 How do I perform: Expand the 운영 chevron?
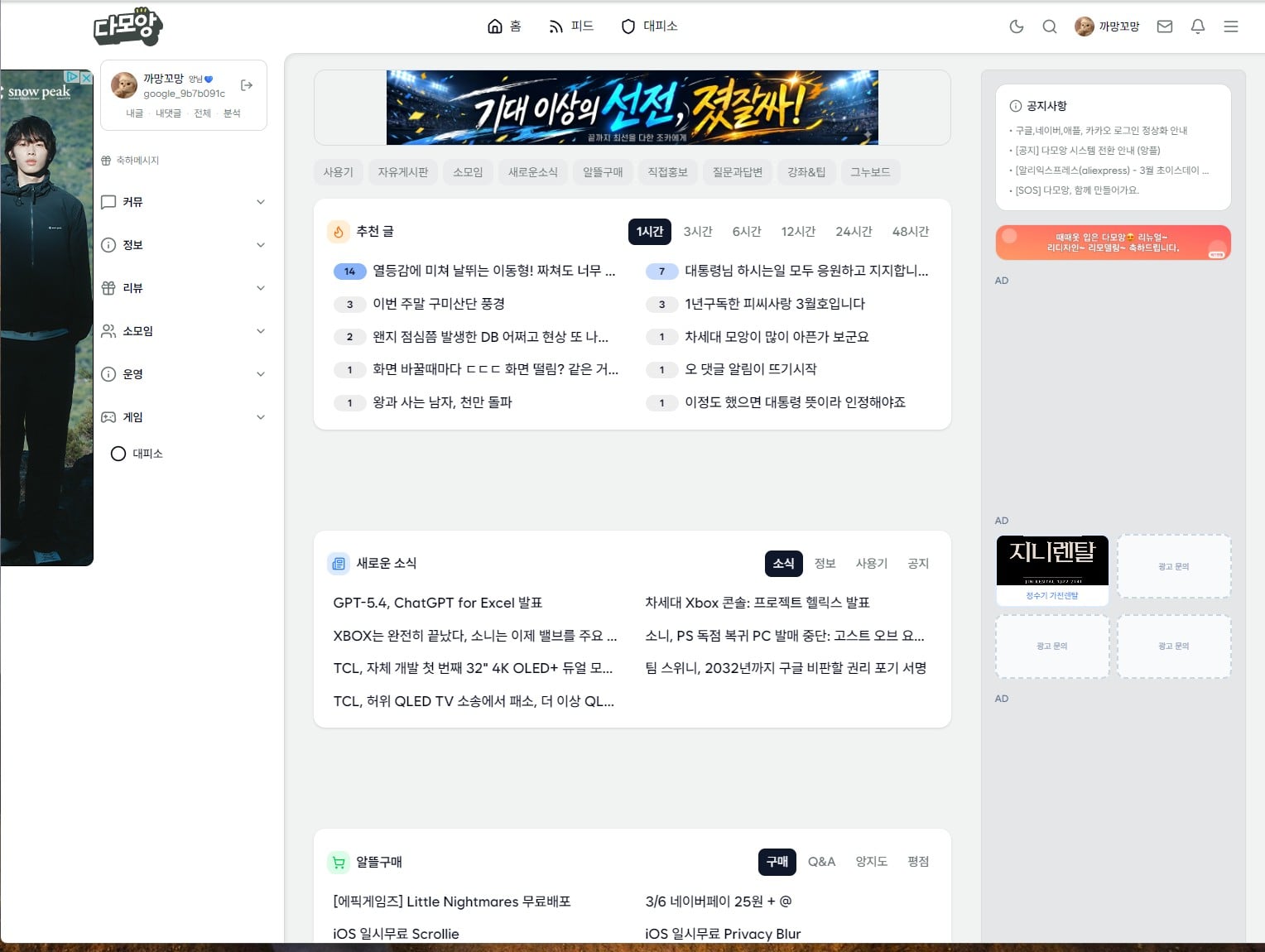(261, 374)
